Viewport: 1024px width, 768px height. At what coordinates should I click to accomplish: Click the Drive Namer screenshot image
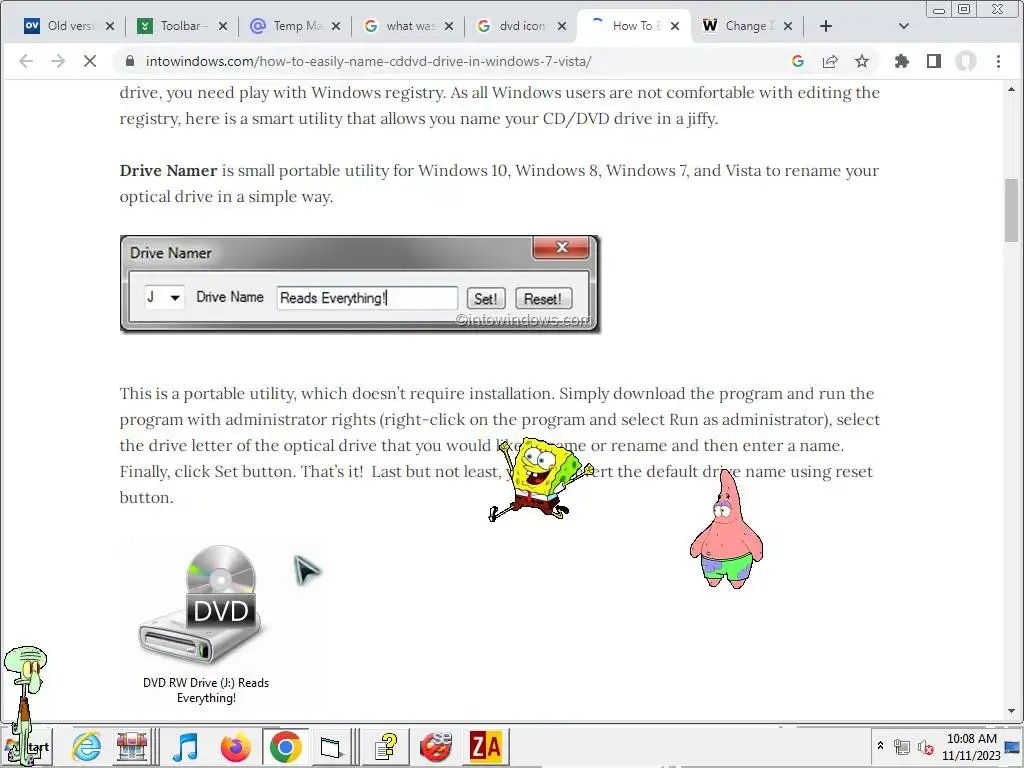tap(360, 285)
